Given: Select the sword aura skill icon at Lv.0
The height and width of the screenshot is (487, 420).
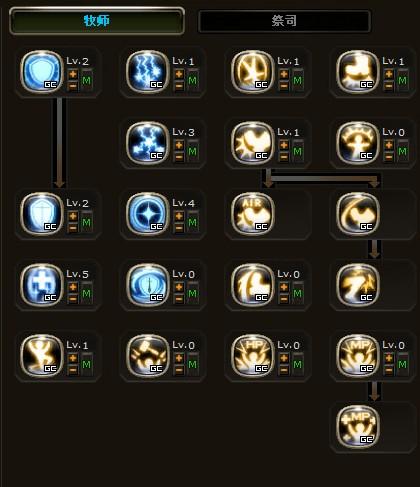Looking at the screenshot, I should click(x=147, y=285).
